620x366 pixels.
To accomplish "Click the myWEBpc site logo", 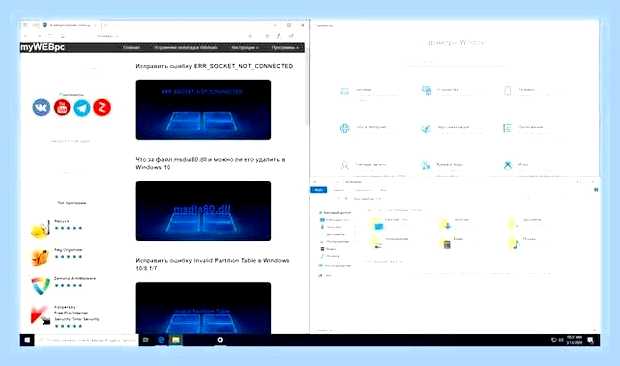I will pyautogui.click(x=42, y=47).
